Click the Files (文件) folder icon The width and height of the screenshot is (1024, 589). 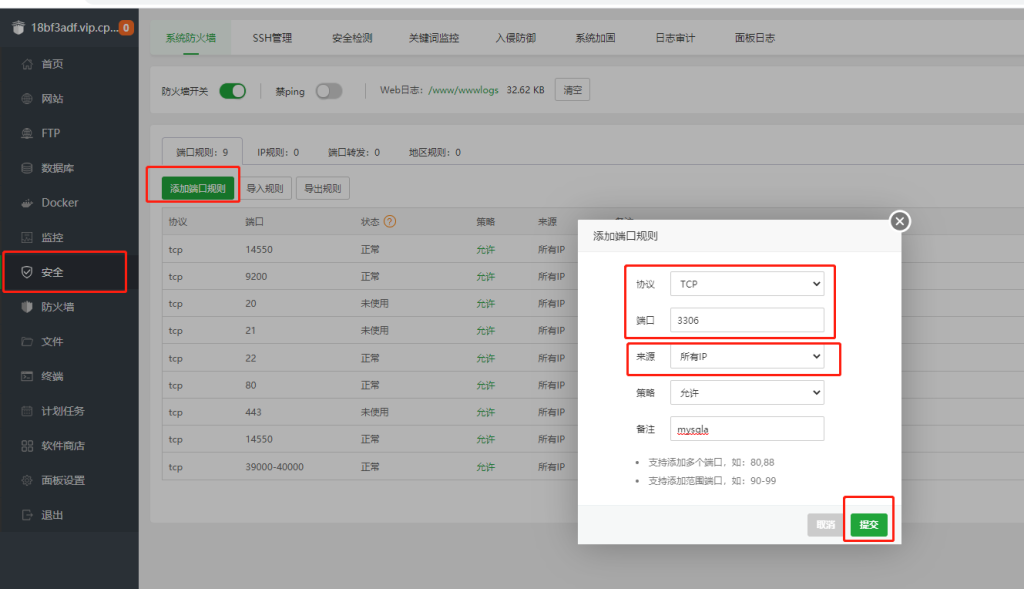click(27, 342)
